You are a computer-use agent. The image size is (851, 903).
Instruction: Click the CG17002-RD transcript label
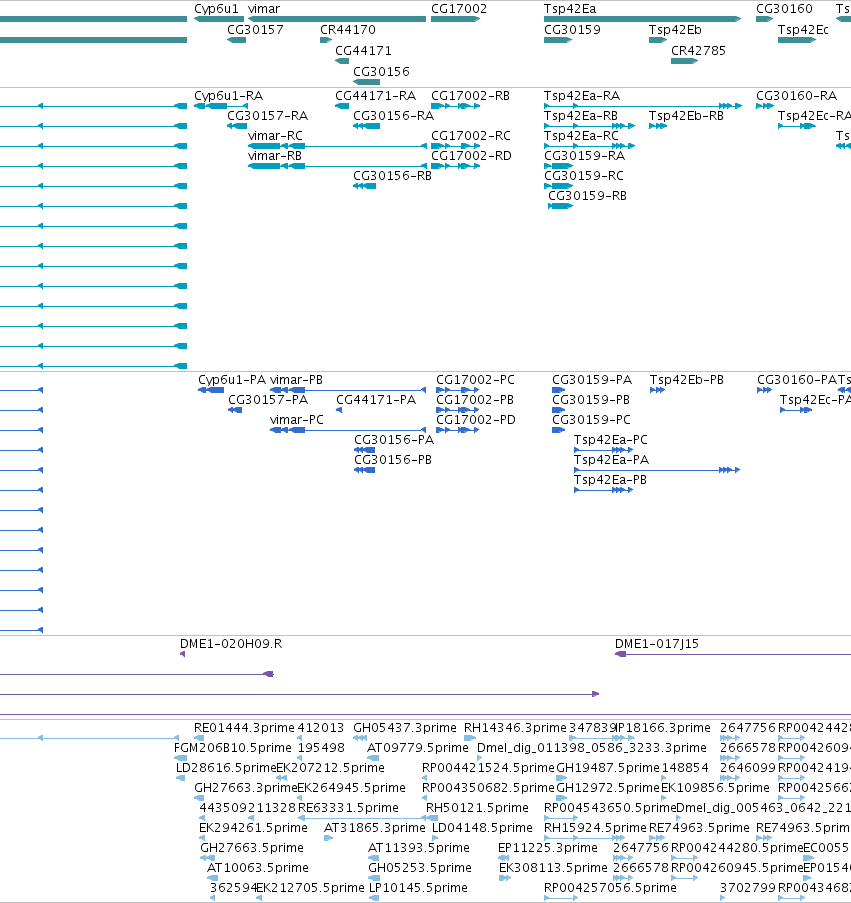[x=471, y=157]
